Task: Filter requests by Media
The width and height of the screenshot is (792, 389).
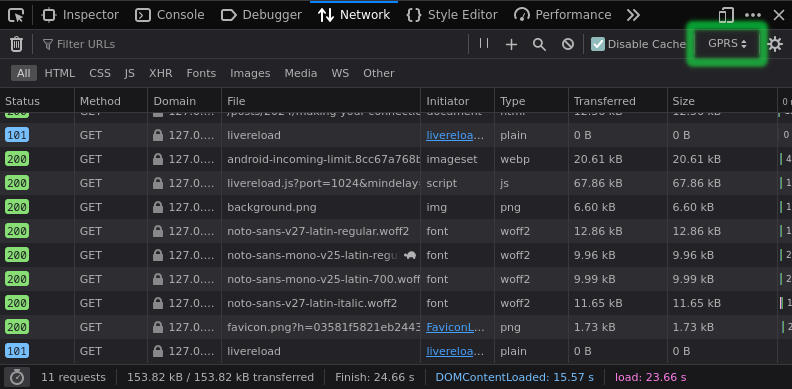Action: 301,73
